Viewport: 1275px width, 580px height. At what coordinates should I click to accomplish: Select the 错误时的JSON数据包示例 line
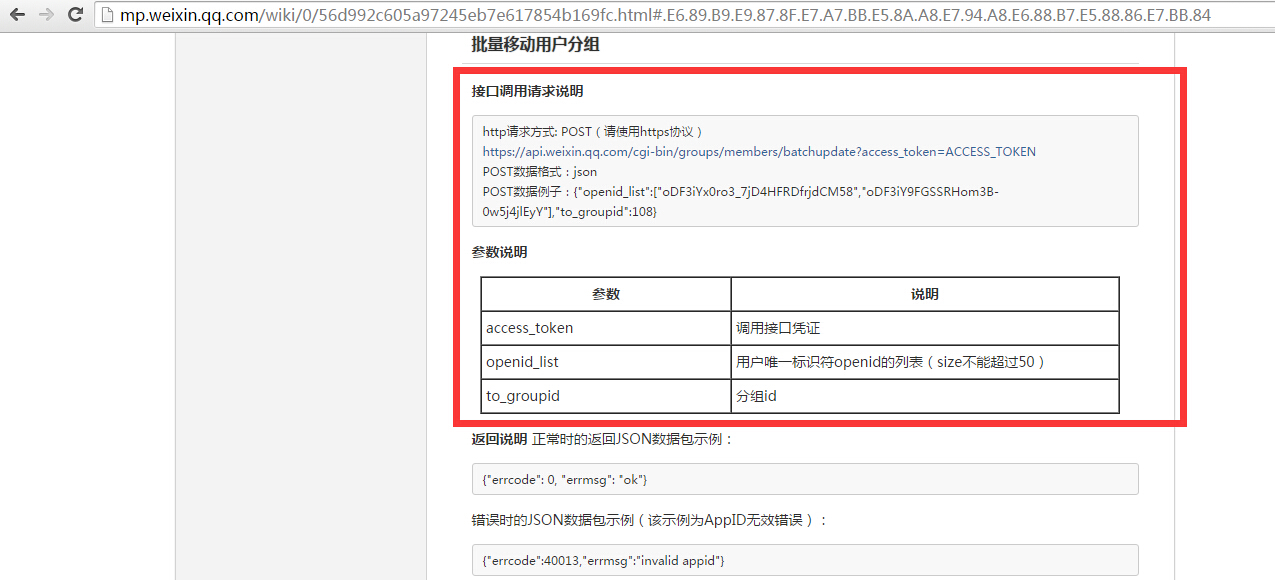point(650,520)
